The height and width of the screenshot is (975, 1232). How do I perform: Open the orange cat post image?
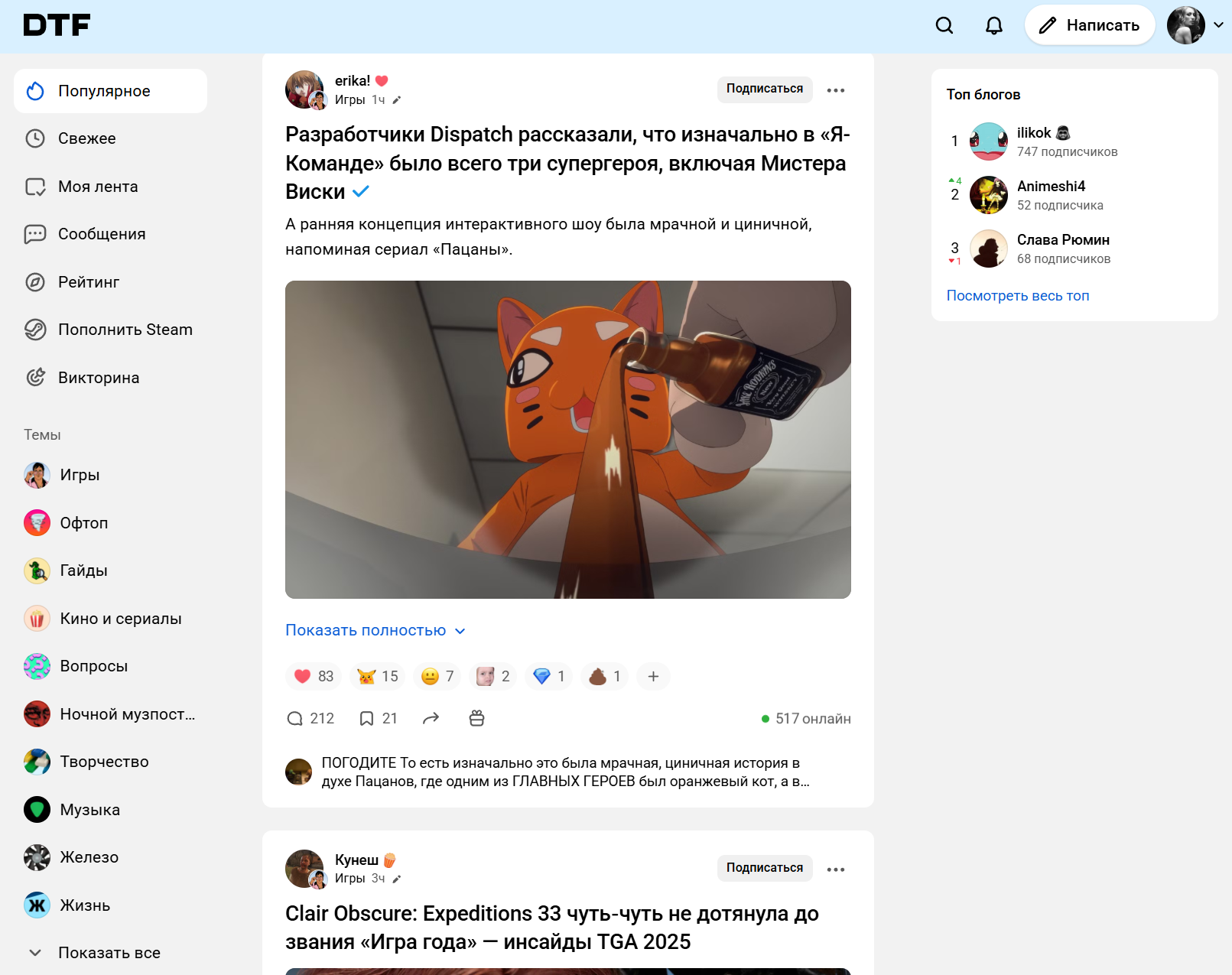coord(567,440)
